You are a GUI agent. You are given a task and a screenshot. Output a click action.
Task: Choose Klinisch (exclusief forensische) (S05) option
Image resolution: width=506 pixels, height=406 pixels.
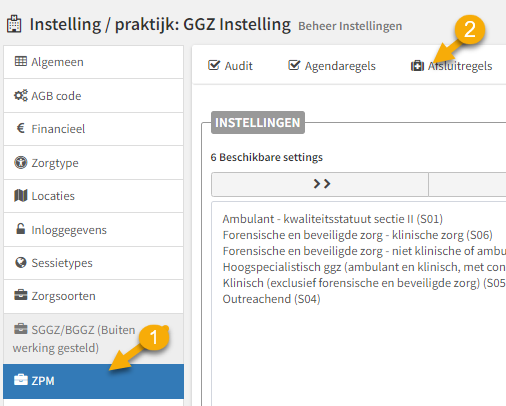pyautogui.click(x=364, y=283)
